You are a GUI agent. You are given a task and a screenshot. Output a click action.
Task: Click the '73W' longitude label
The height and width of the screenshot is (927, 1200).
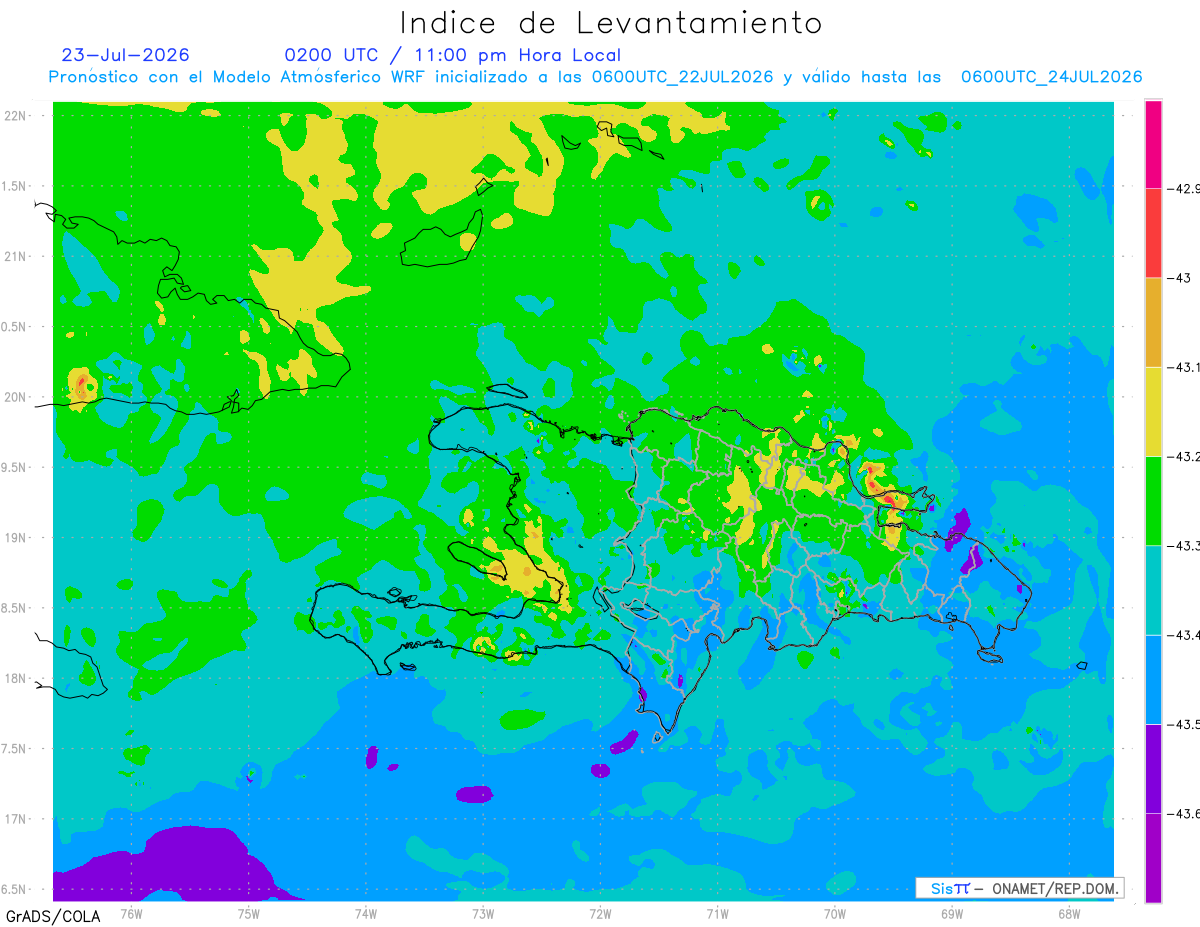point(483,913)
